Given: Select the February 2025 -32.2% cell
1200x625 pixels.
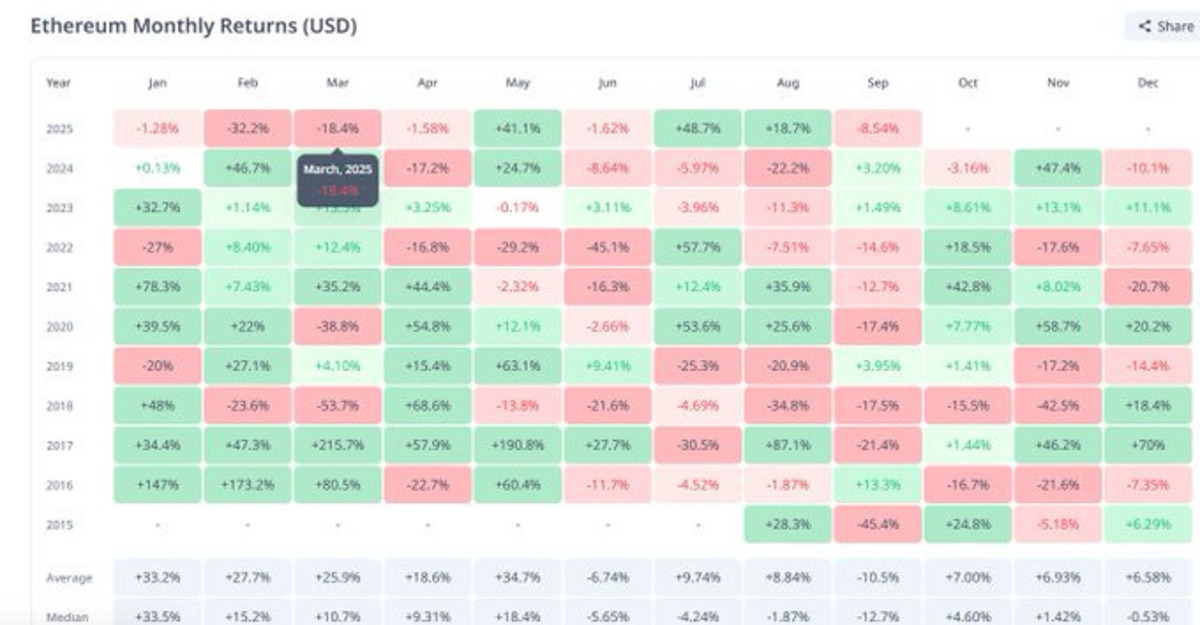Looking at the screenshot, I should pos(247,129).
